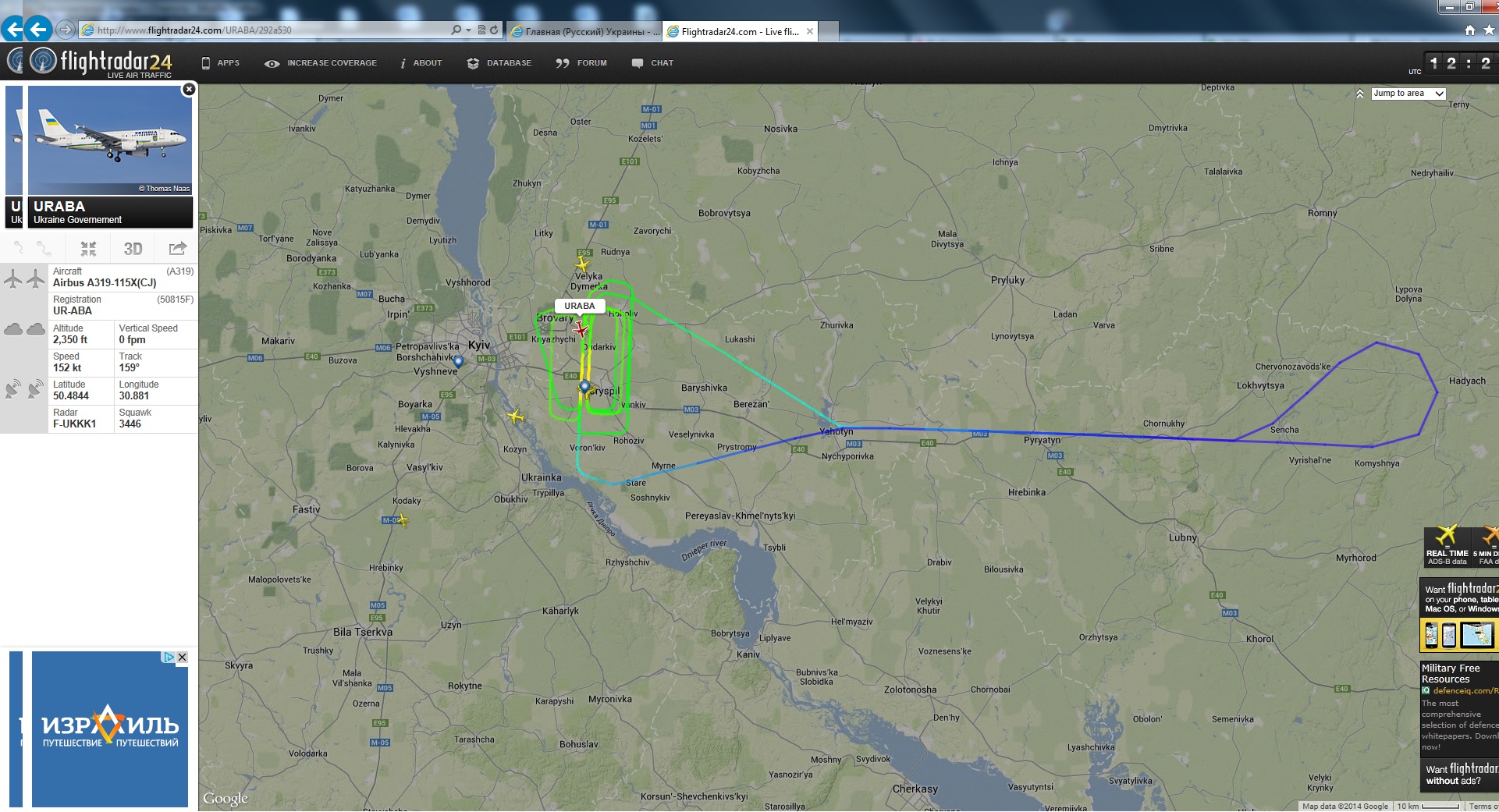Click the share flight arrow icon
The height and width of the screenshot is (812, 1499).
point(177,249)
